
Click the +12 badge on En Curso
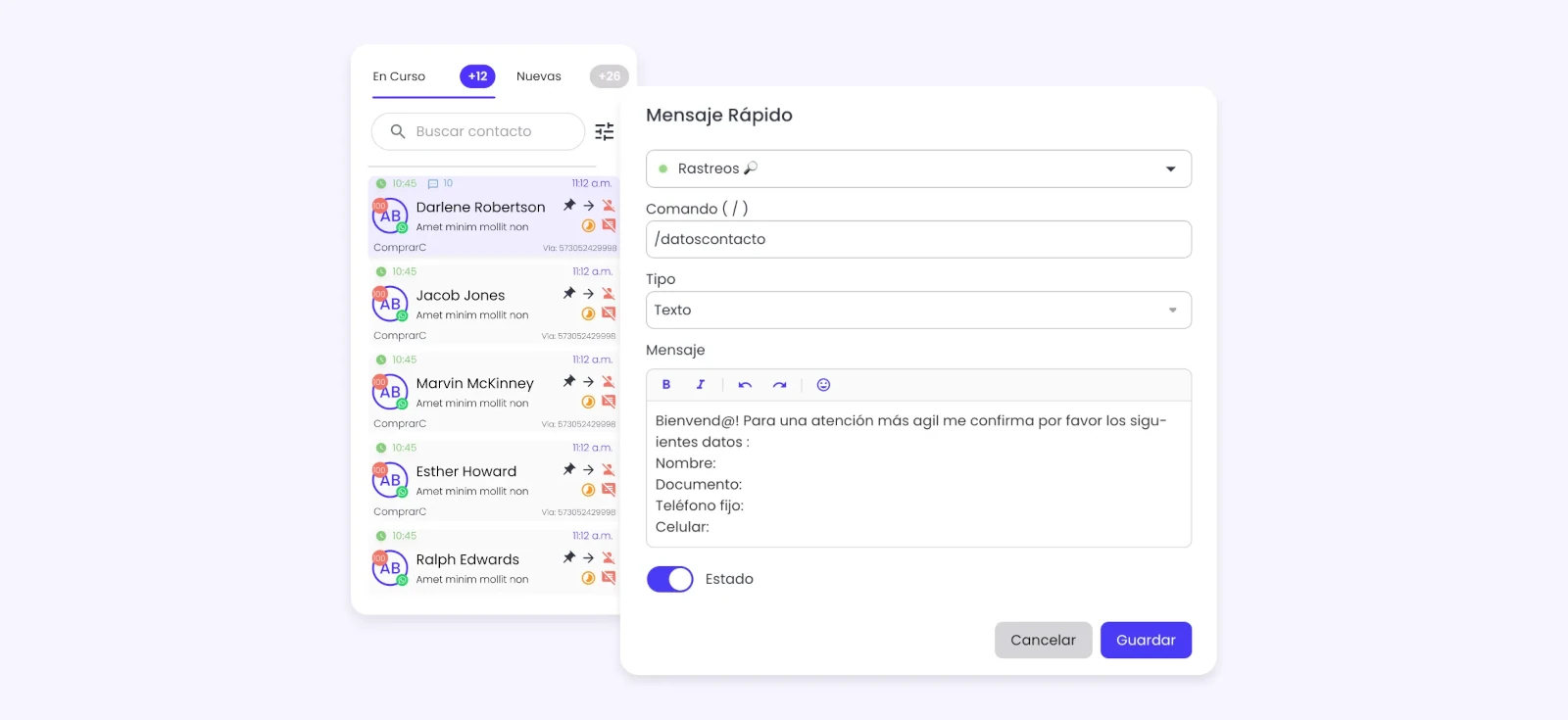[477, 76]
